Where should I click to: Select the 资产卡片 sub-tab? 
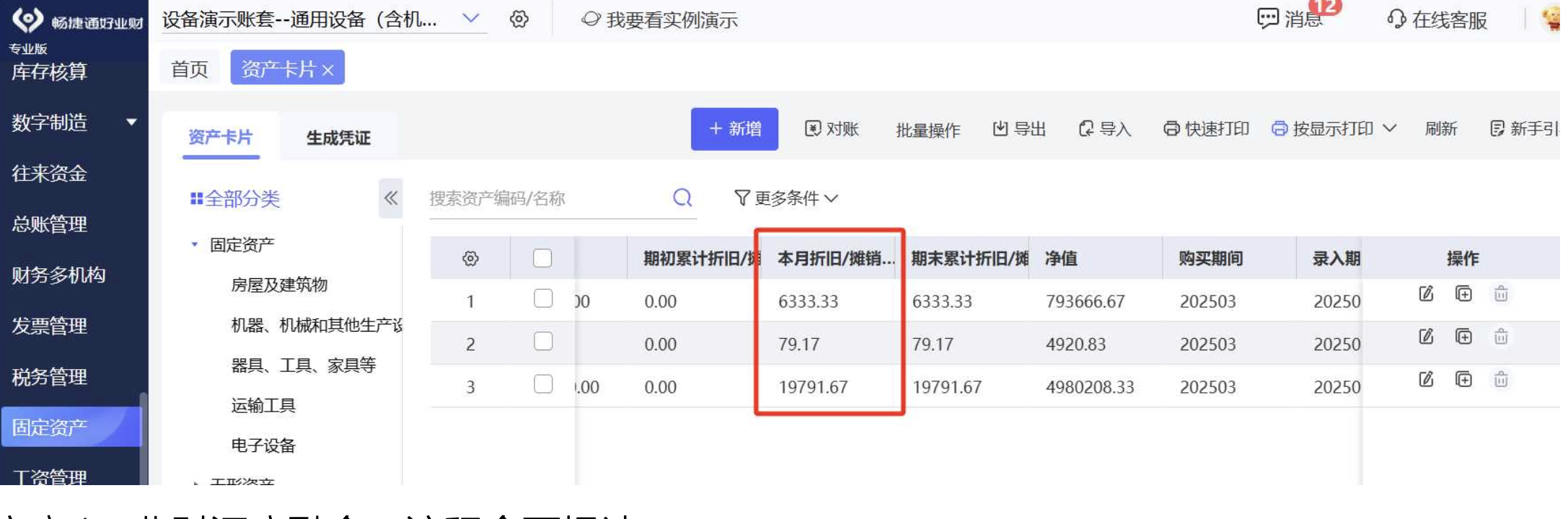221,137
